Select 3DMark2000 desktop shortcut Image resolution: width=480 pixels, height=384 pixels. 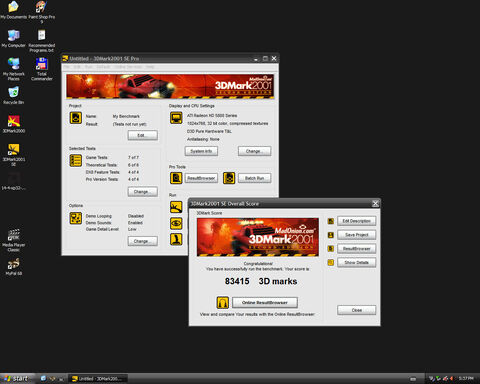(x=14, y=124)
